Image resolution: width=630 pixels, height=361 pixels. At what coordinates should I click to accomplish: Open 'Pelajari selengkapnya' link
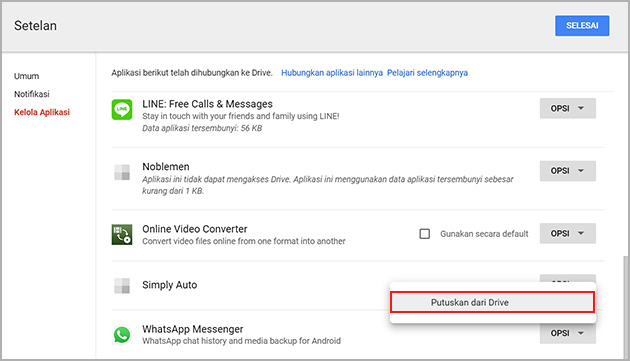(x=427, y=73)
